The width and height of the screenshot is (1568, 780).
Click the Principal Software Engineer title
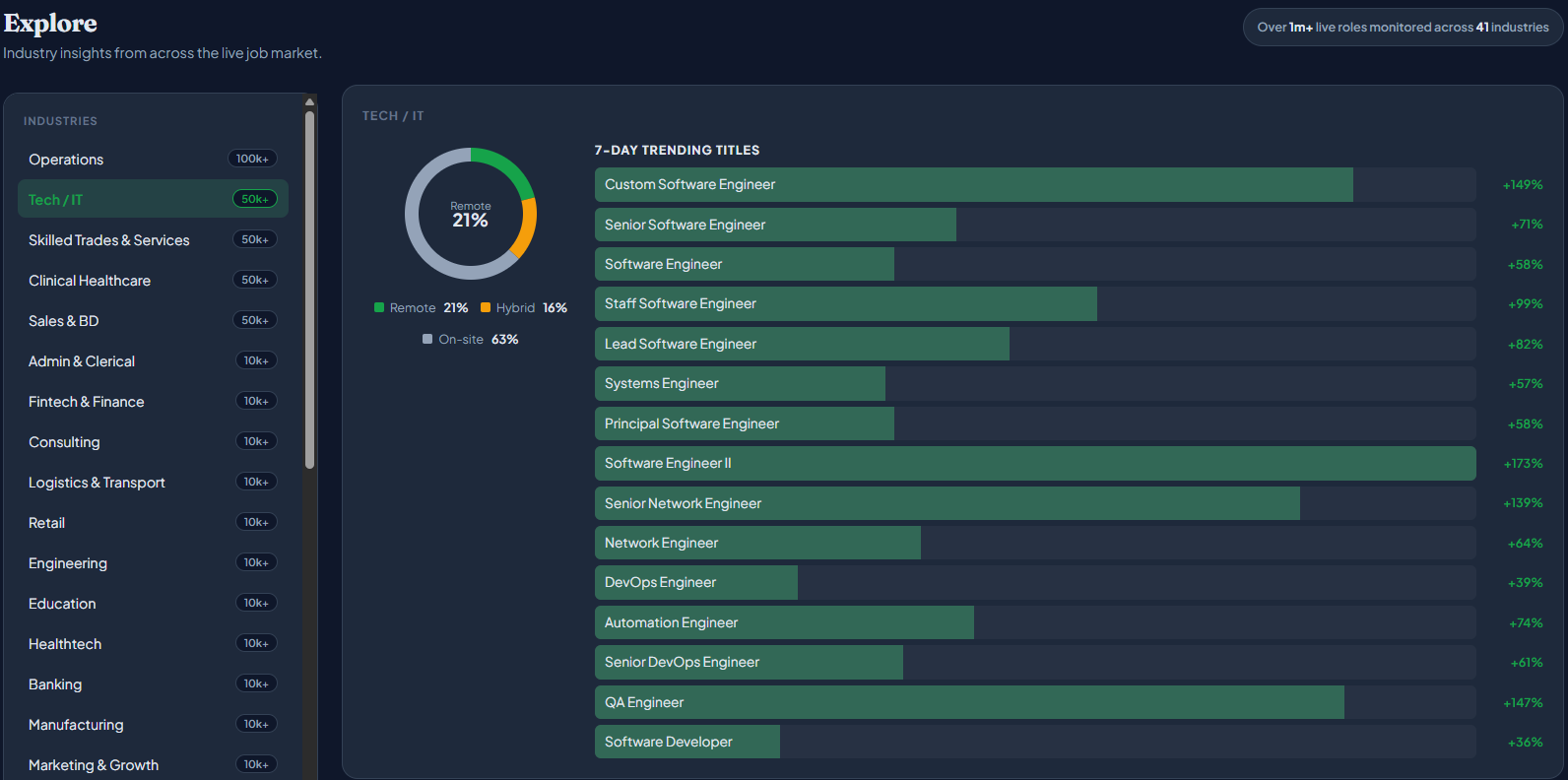point(691,423)
